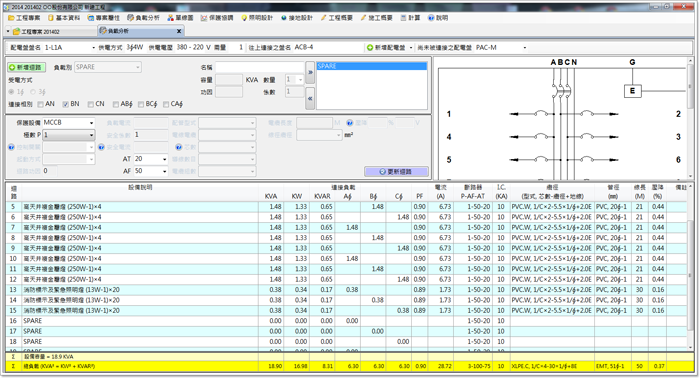The image size is (700, 378).
Task: Click the 保護協調 chart icon
Action: tap(204, 18)
